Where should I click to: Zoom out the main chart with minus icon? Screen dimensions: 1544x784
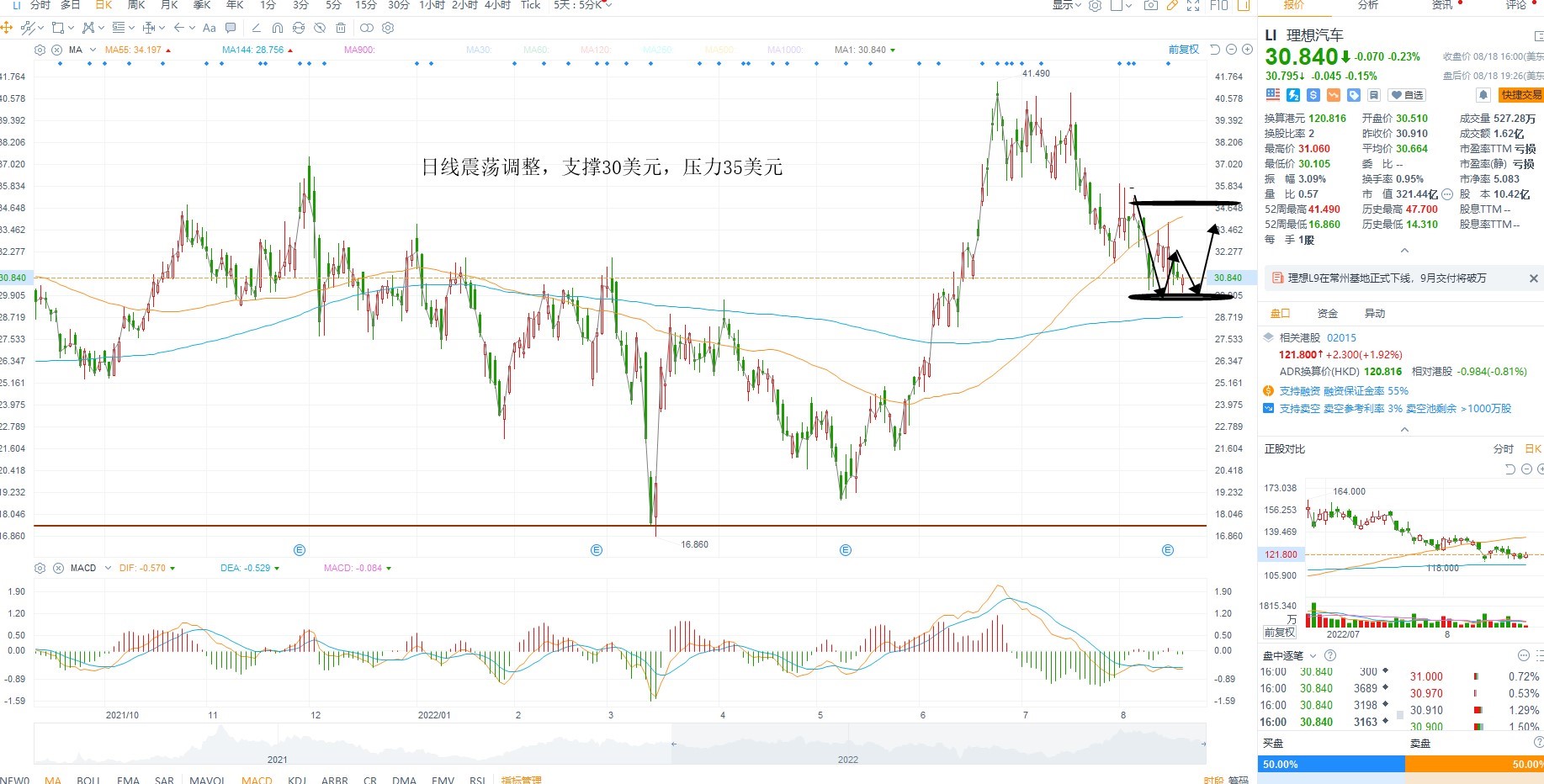click(x=1232, y=50)
